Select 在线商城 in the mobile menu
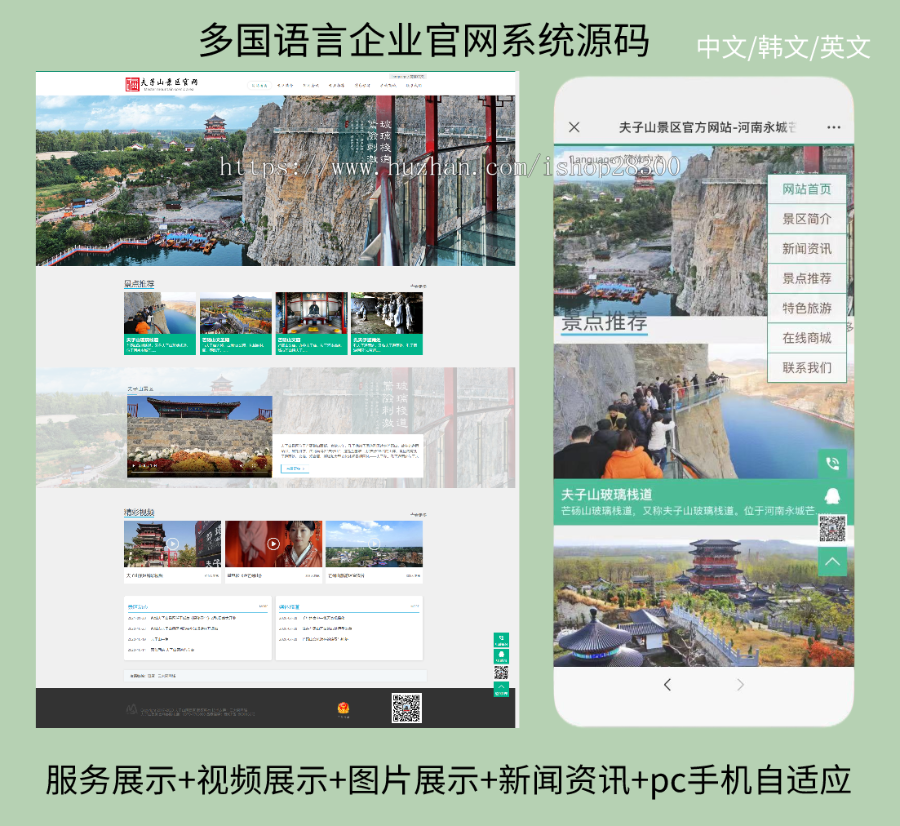900x826 pixels. coord(806,338)
